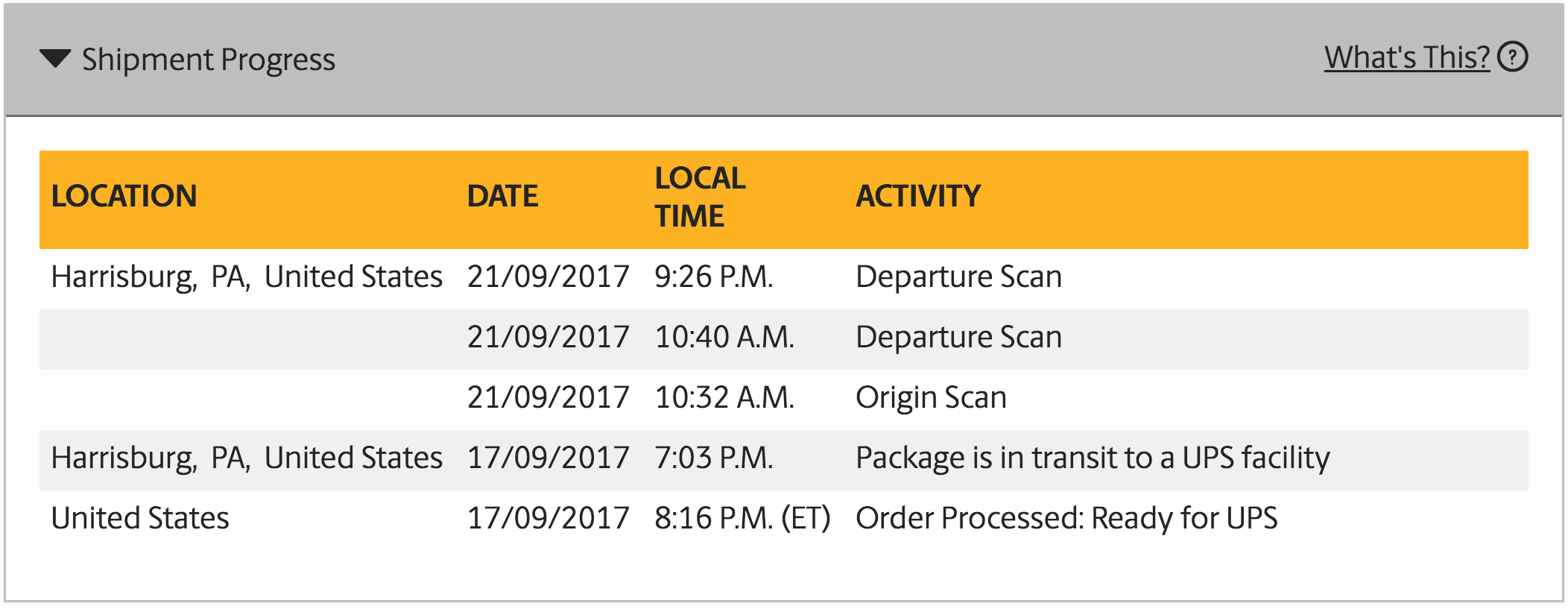1568x609 pixels.
Task: Click the Origin Scan activity text
Action: point(931,397)
